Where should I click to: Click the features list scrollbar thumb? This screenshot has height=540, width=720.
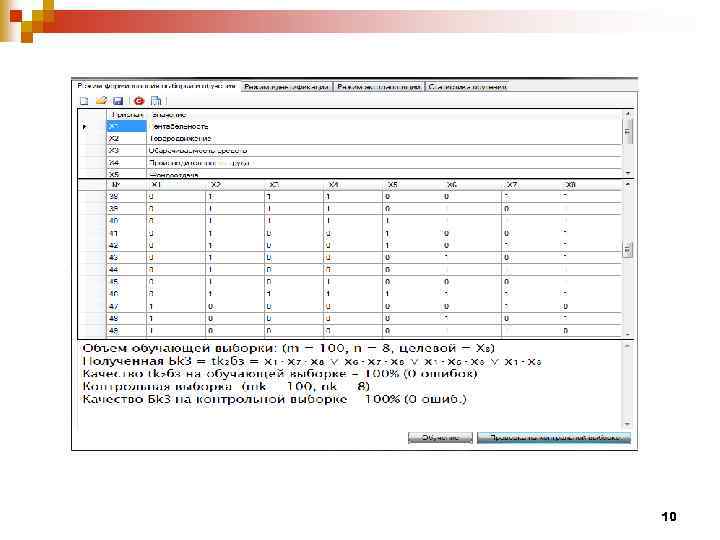[628, 132]
